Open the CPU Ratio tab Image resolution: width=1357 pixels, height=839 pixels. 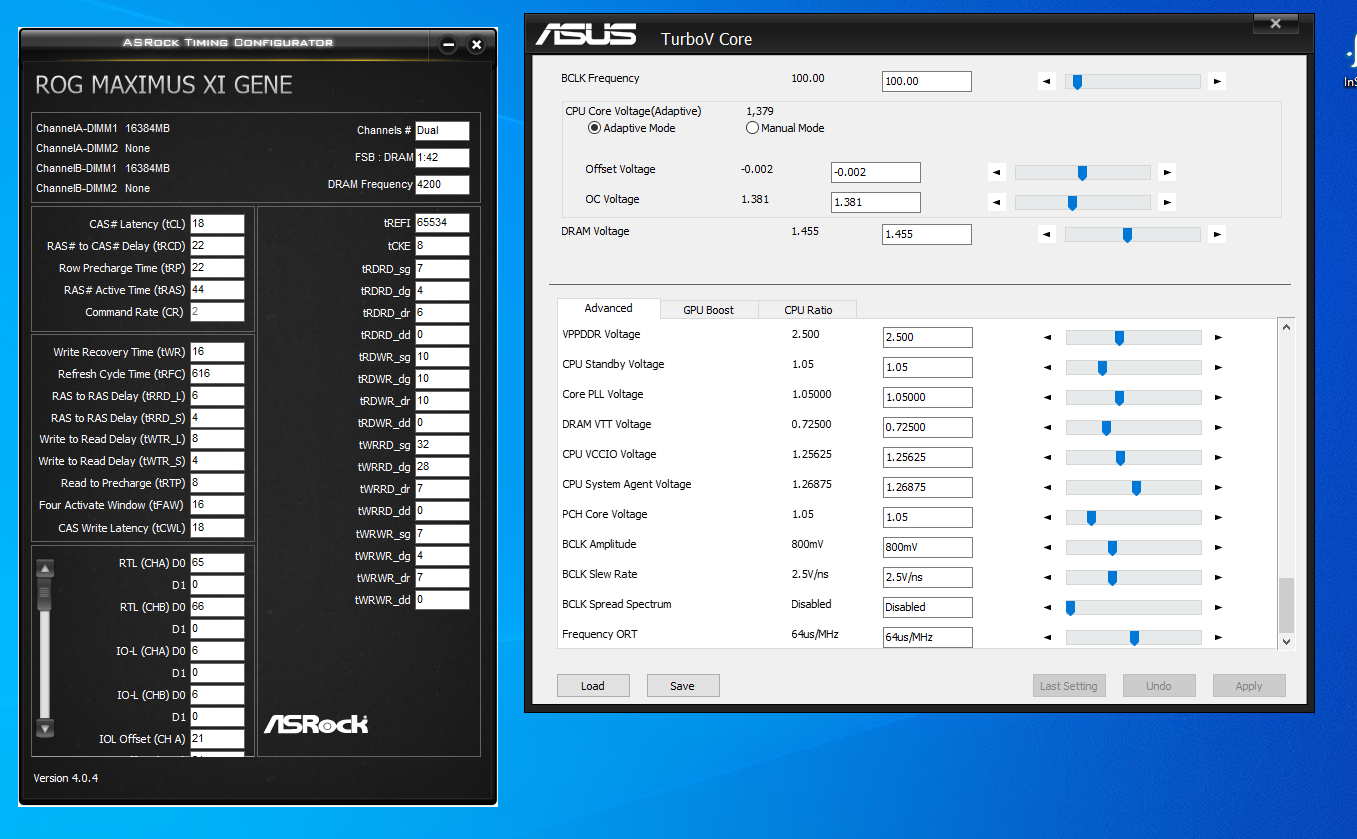808,310
